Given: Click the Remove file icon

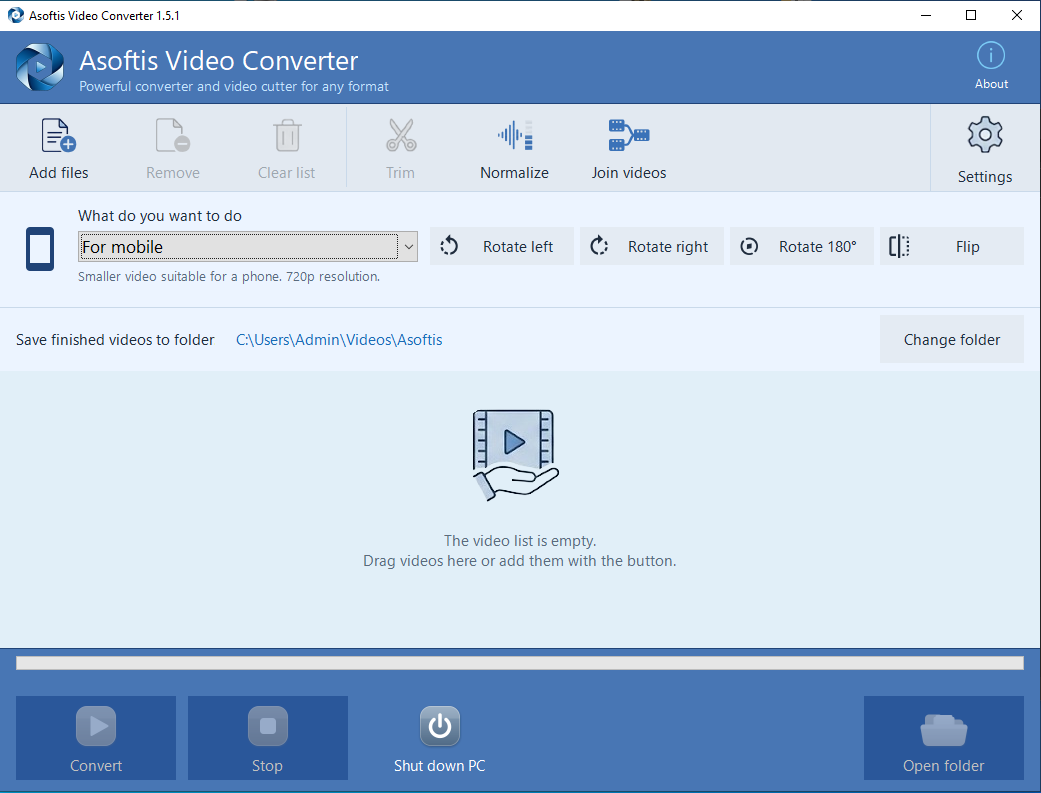Looking at the screenshot, I should [x=173, y=135].
